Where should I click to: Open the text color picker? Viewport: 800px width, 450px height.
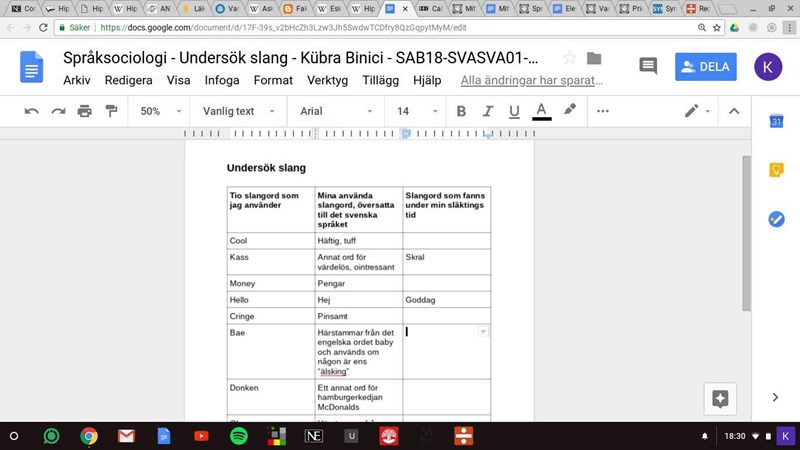tap(541, 111)
